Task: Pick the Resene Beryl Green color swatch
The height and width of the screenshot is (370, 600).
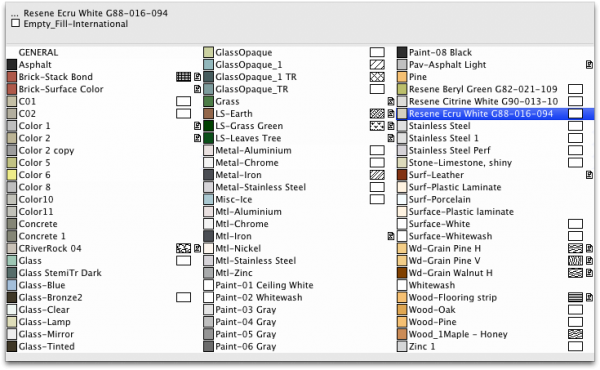Action: coord(402,89)
